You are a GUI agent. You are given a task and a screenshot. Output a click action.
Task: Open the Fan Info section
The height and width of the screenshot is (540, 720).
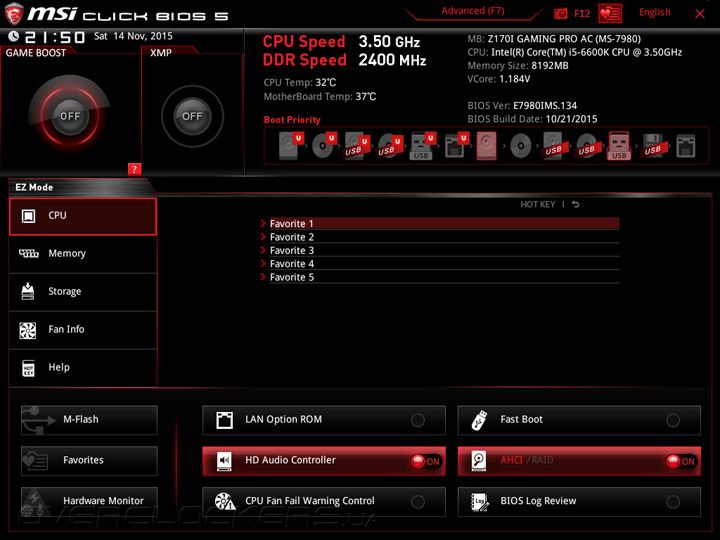pos(83,330)
